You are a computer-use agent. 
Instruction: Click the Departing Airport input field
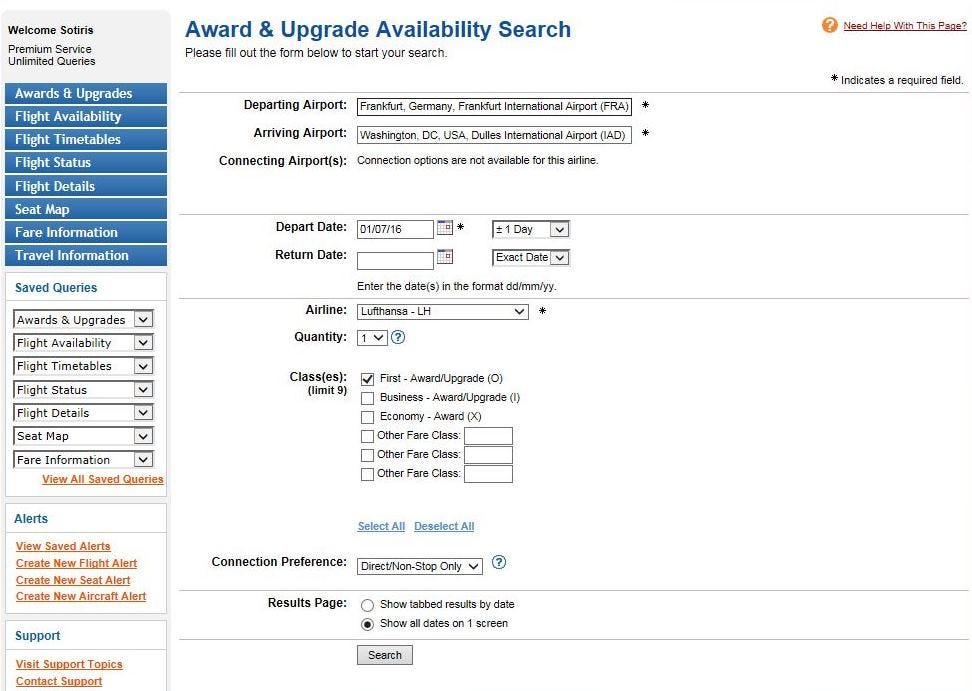pos(494,107)
